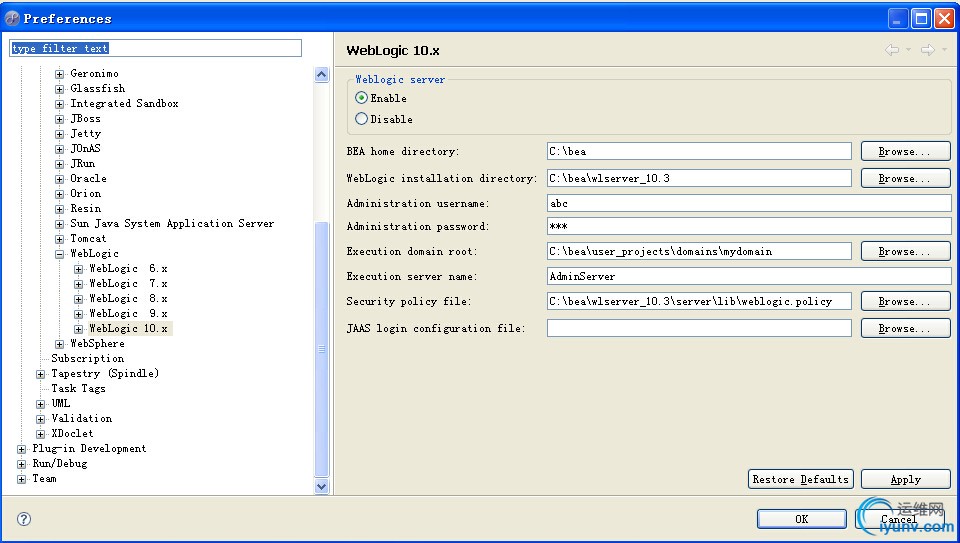Collapse the WebLogic tree node
This screenshot has height=543, width=960.
click(59, 254)
